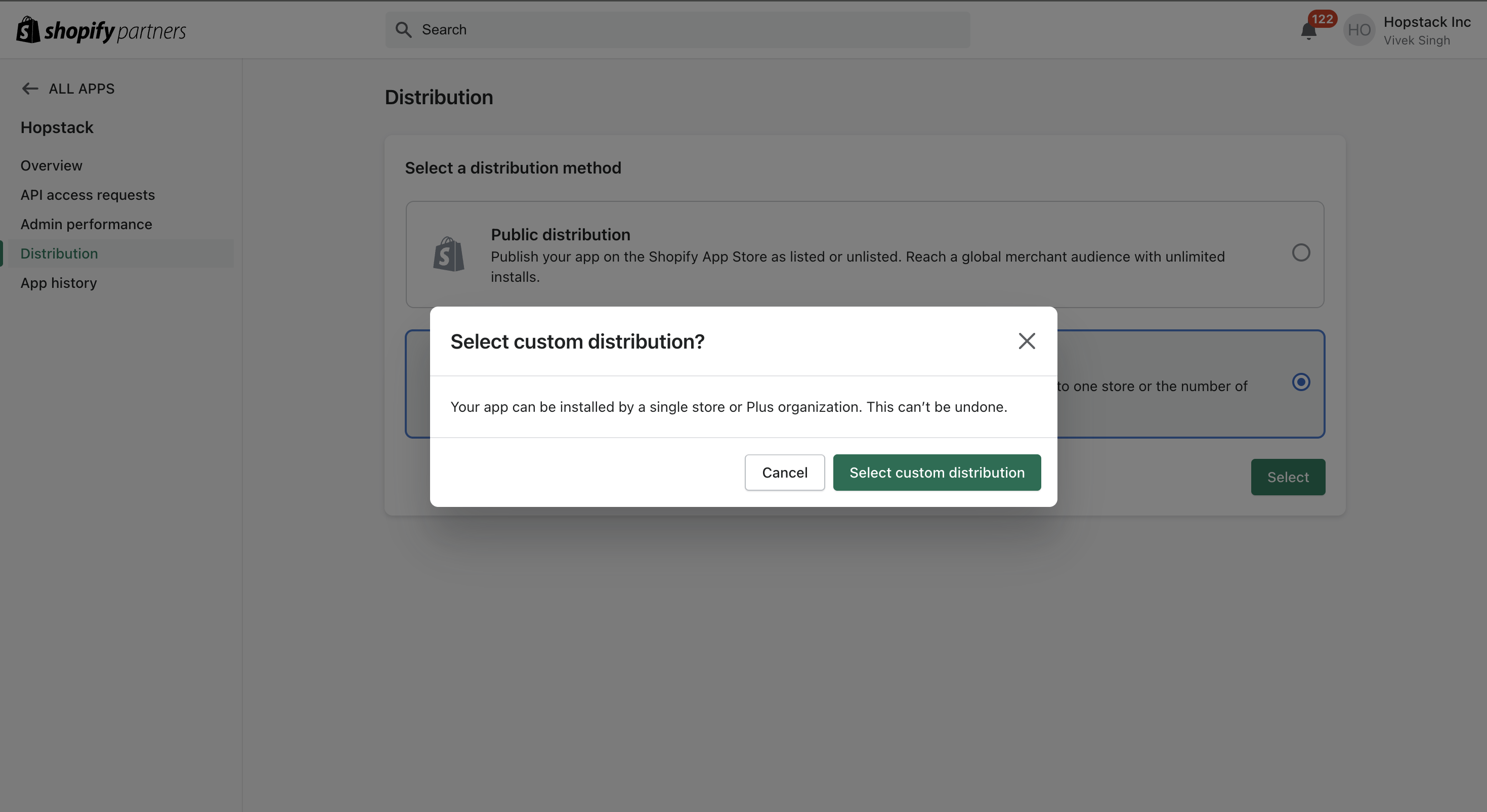Click the HO account avatar

coord(1359,30)
